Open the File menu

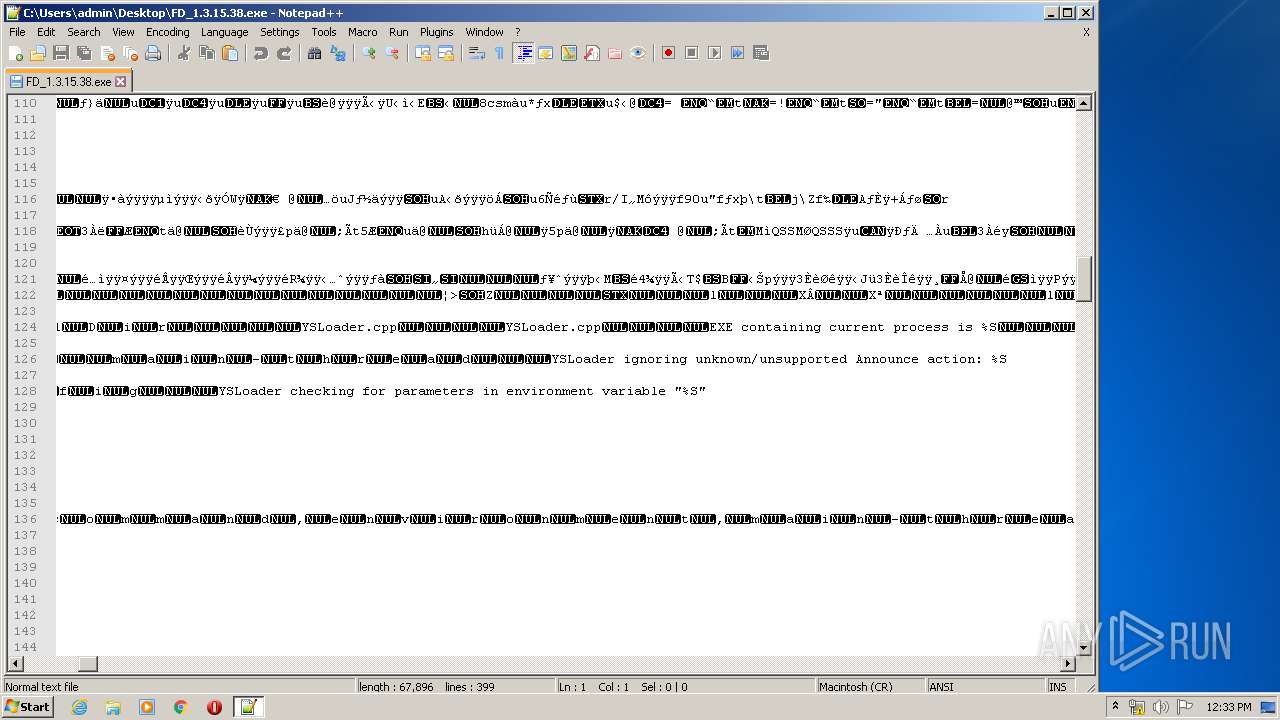(17, 32)
